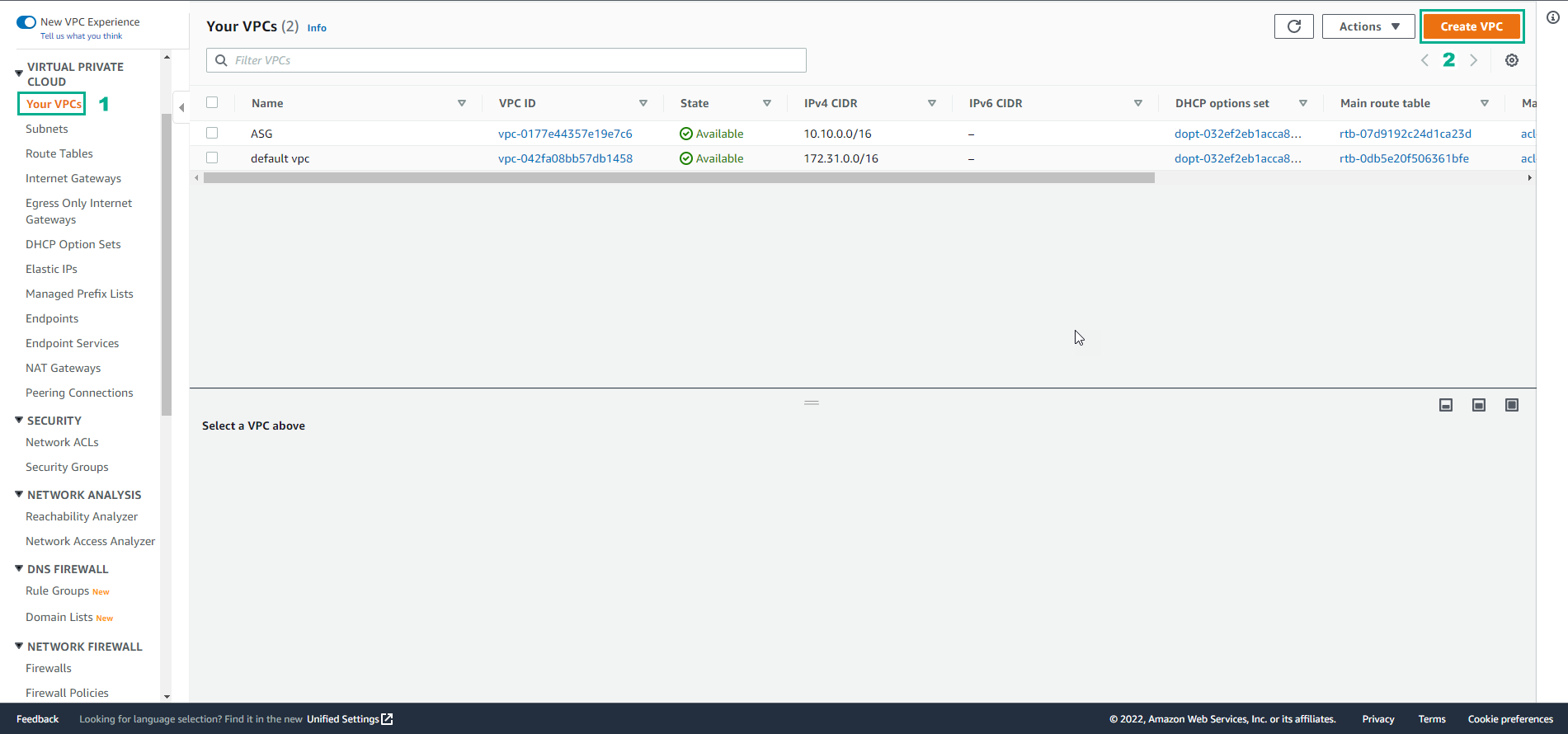Click the Info link beside Your VPCs
This screenshot has width=1568, height=734.
(317, 28)
